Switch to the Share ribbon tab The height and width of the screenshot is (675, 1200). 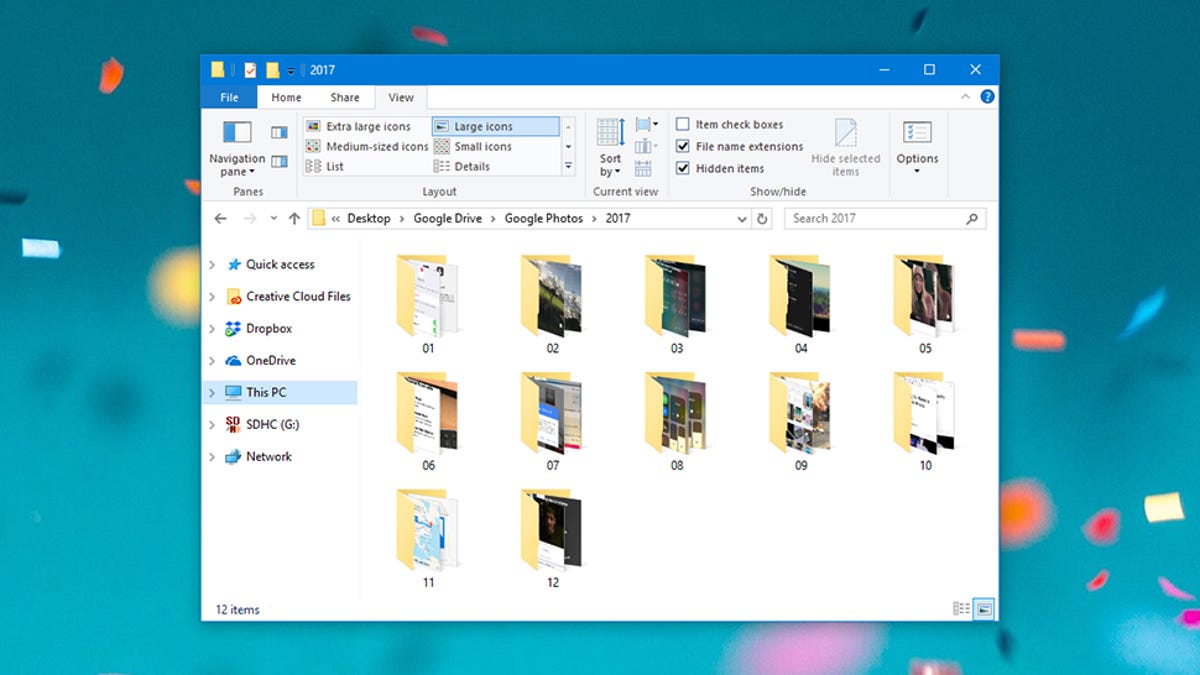(345, 97)
